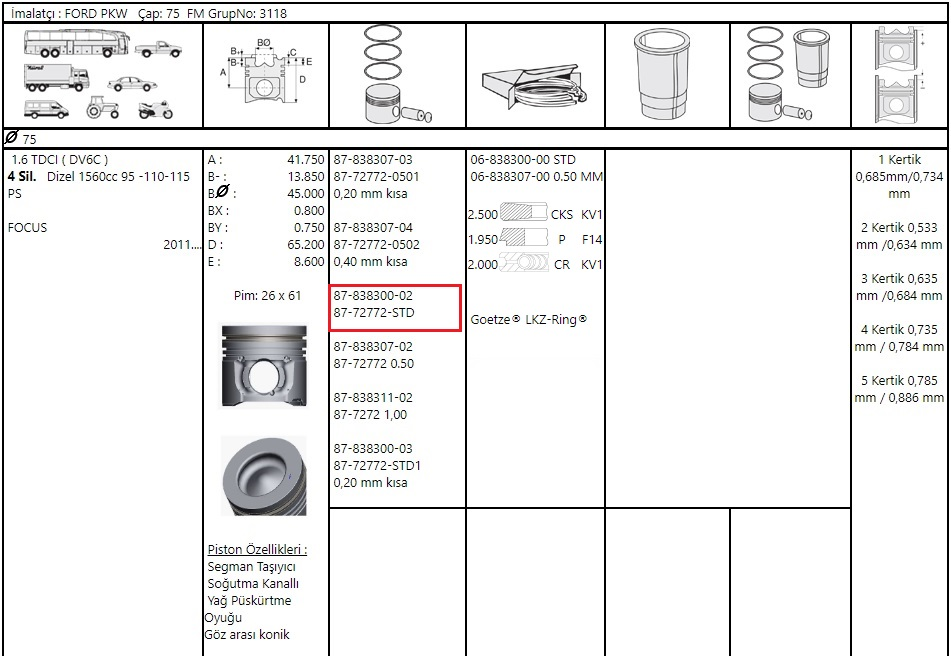Click part number 87-838311-02
The height and width of the screenshot is (656, 951).
pos(373,398)
